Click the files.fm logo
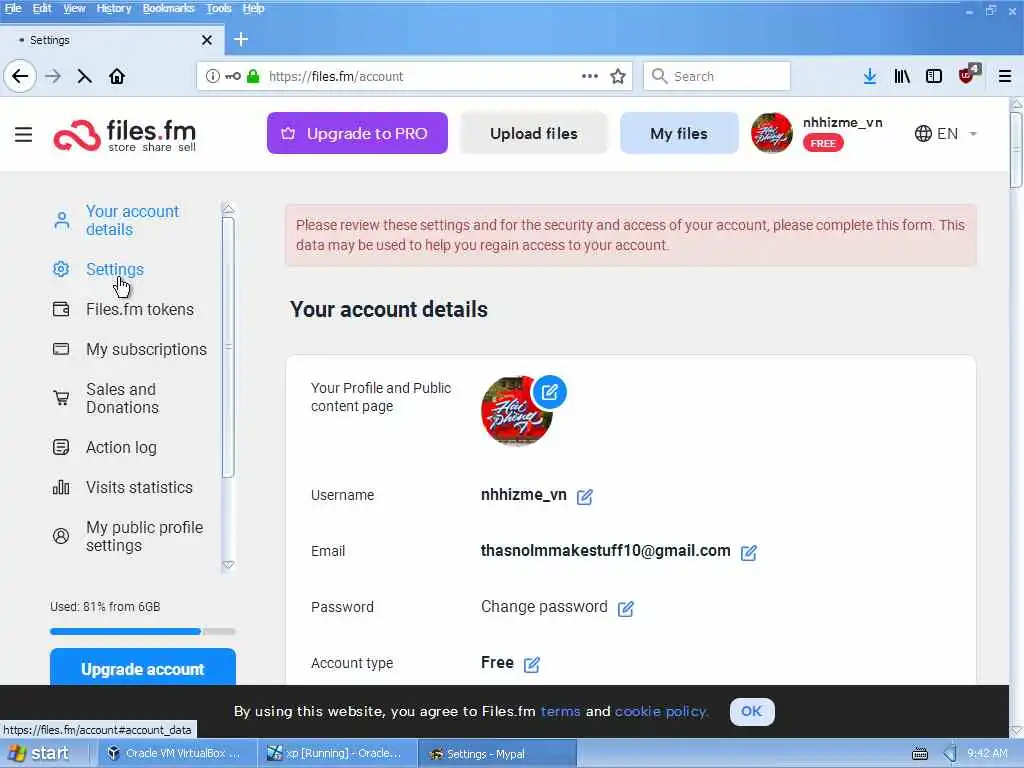Screen dimensions: 1024x768 click(125, 135)
